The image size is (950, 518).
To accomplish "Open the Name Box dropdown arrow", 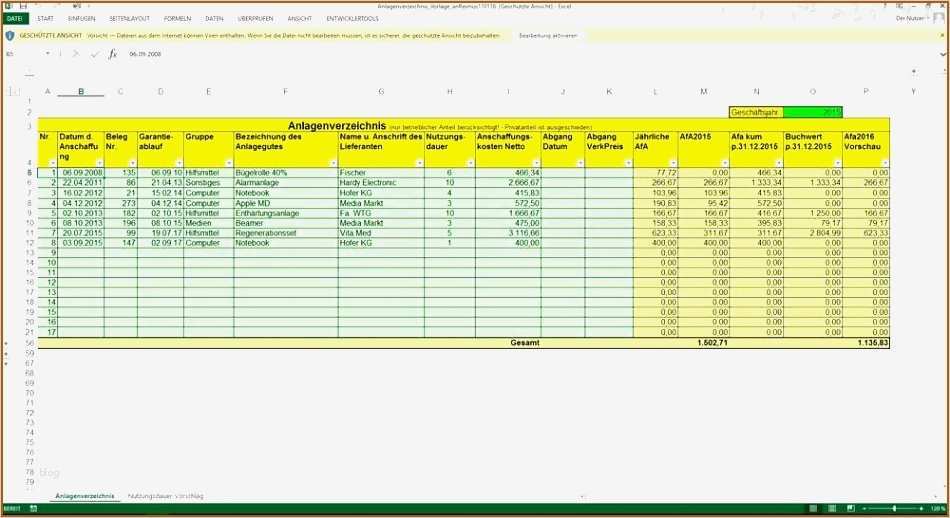I will (47, 54).
